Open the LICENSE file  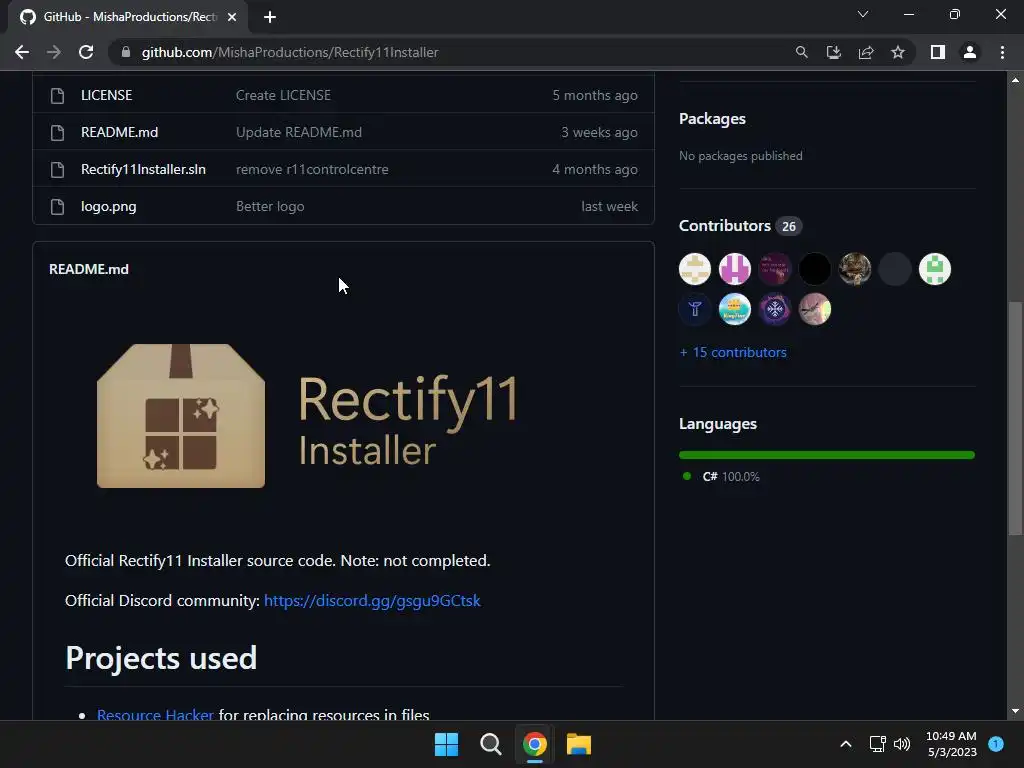[106, 95]
